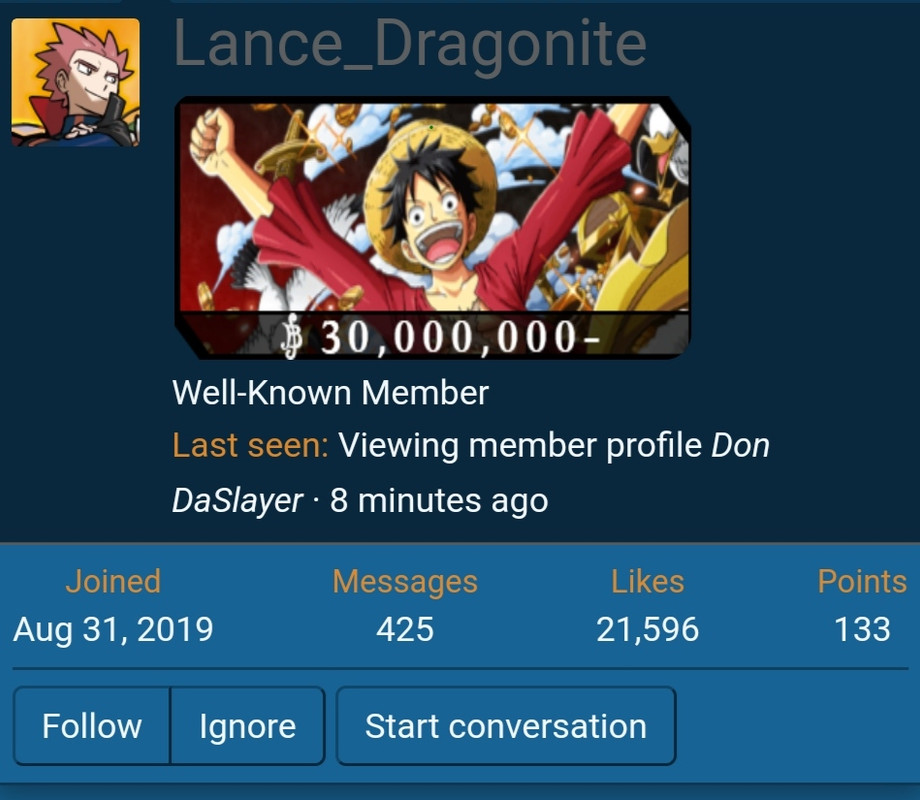This screenshot has height=800, width=920.
Task: Open the Lance_Dragonite username heading
Action: click(x=410, y=44)
